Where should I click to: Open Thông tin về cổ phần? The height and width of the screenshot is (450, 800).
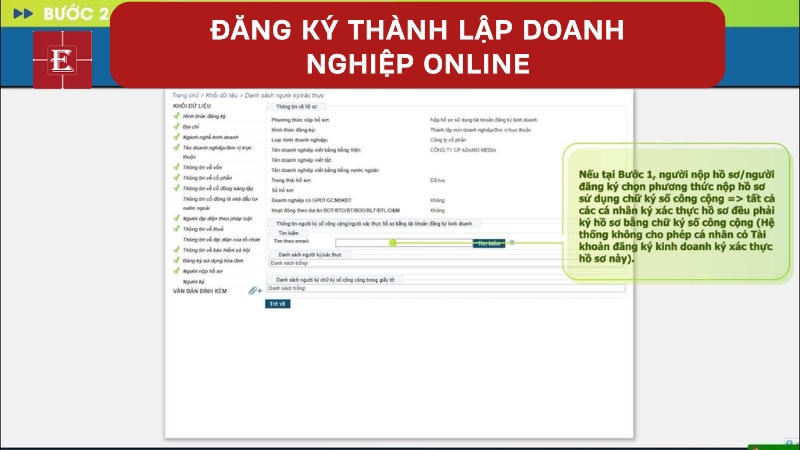[x=207, y=178]
